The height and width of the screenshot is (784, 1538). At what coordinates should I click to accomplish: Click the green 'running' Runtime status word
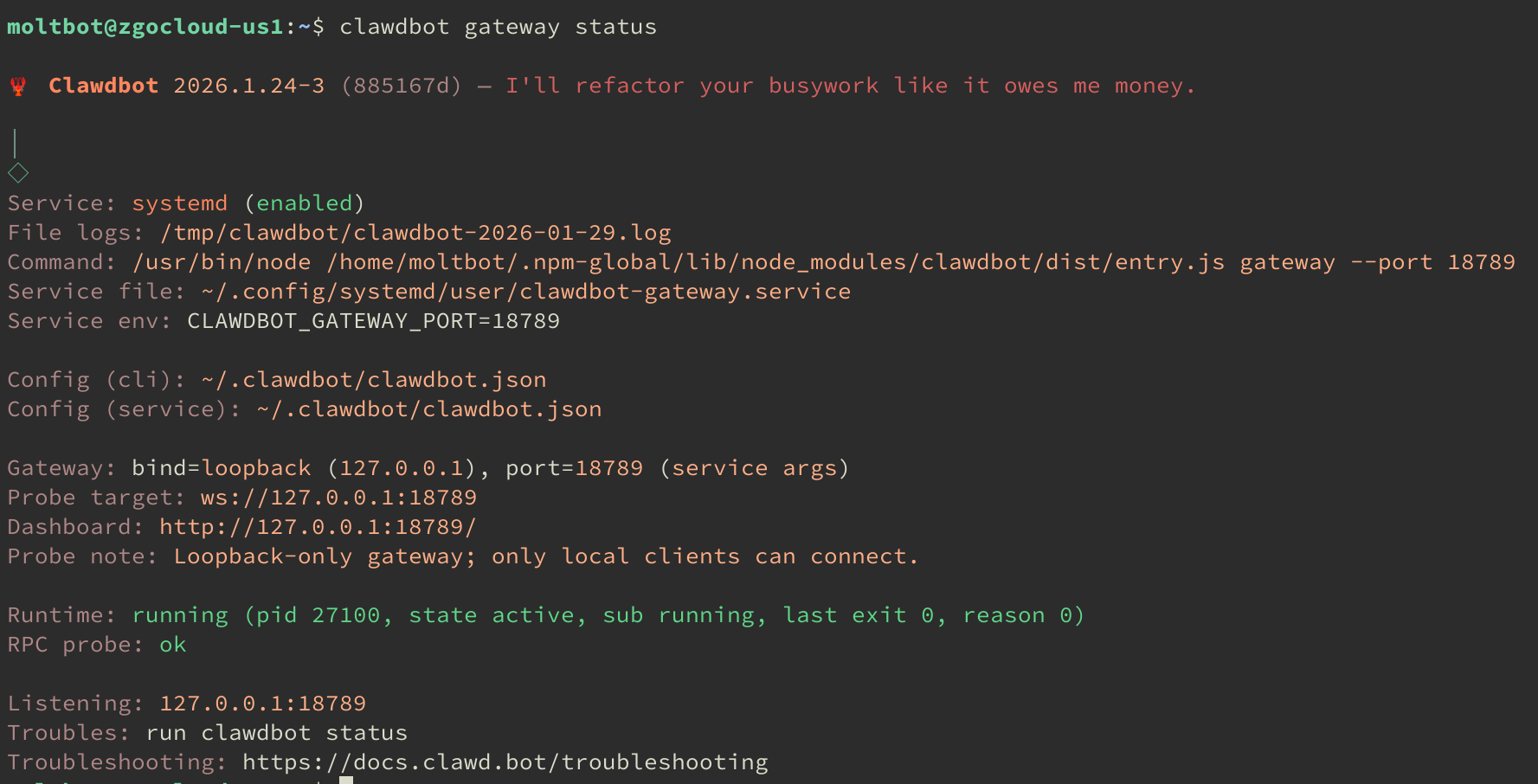tap(180, 615)
